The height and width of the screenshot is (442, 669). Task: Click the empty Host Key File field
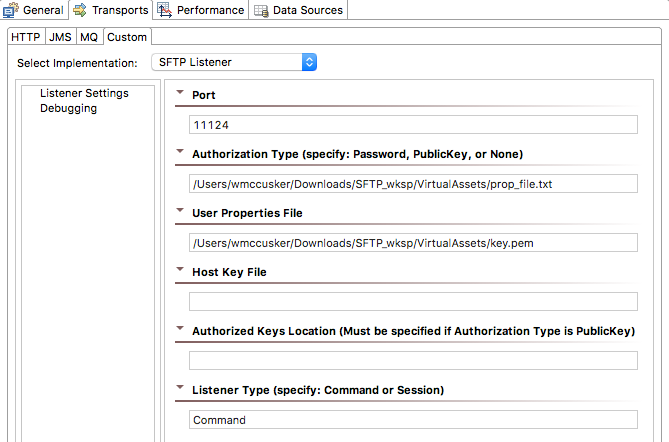tap(413, 302)
